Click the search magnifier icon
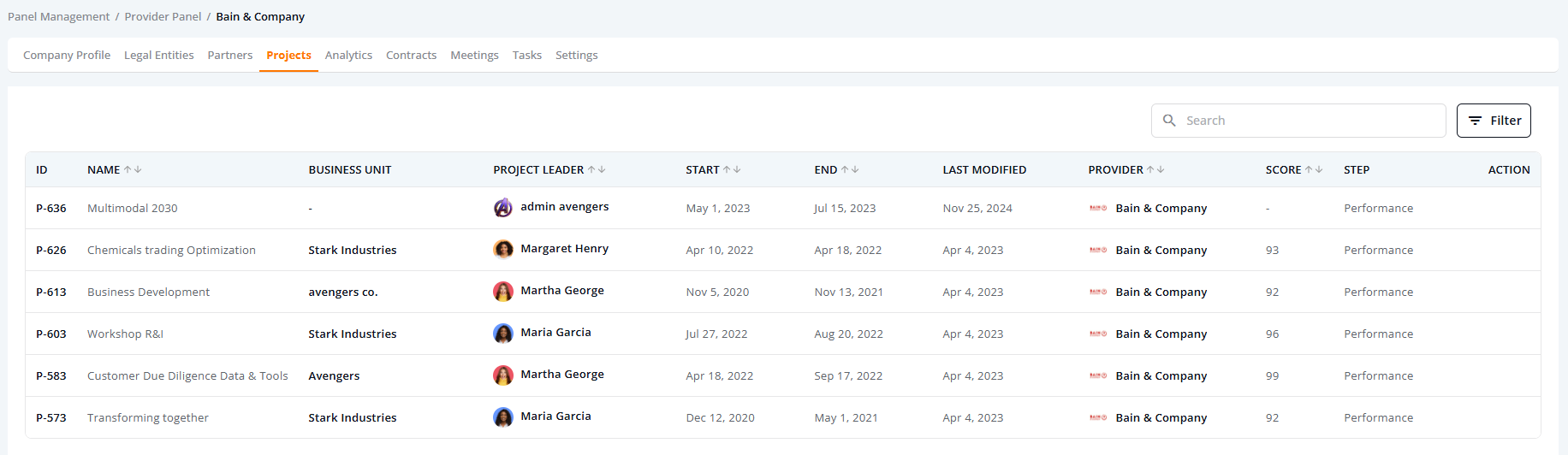The image size is (1568, 455). 1169,121
